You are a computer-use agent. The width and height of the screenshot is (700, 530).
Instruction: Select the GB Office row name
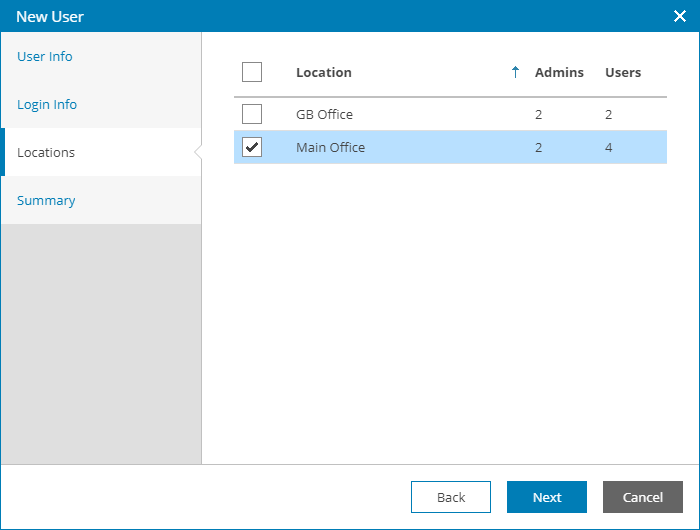point(324,114)
